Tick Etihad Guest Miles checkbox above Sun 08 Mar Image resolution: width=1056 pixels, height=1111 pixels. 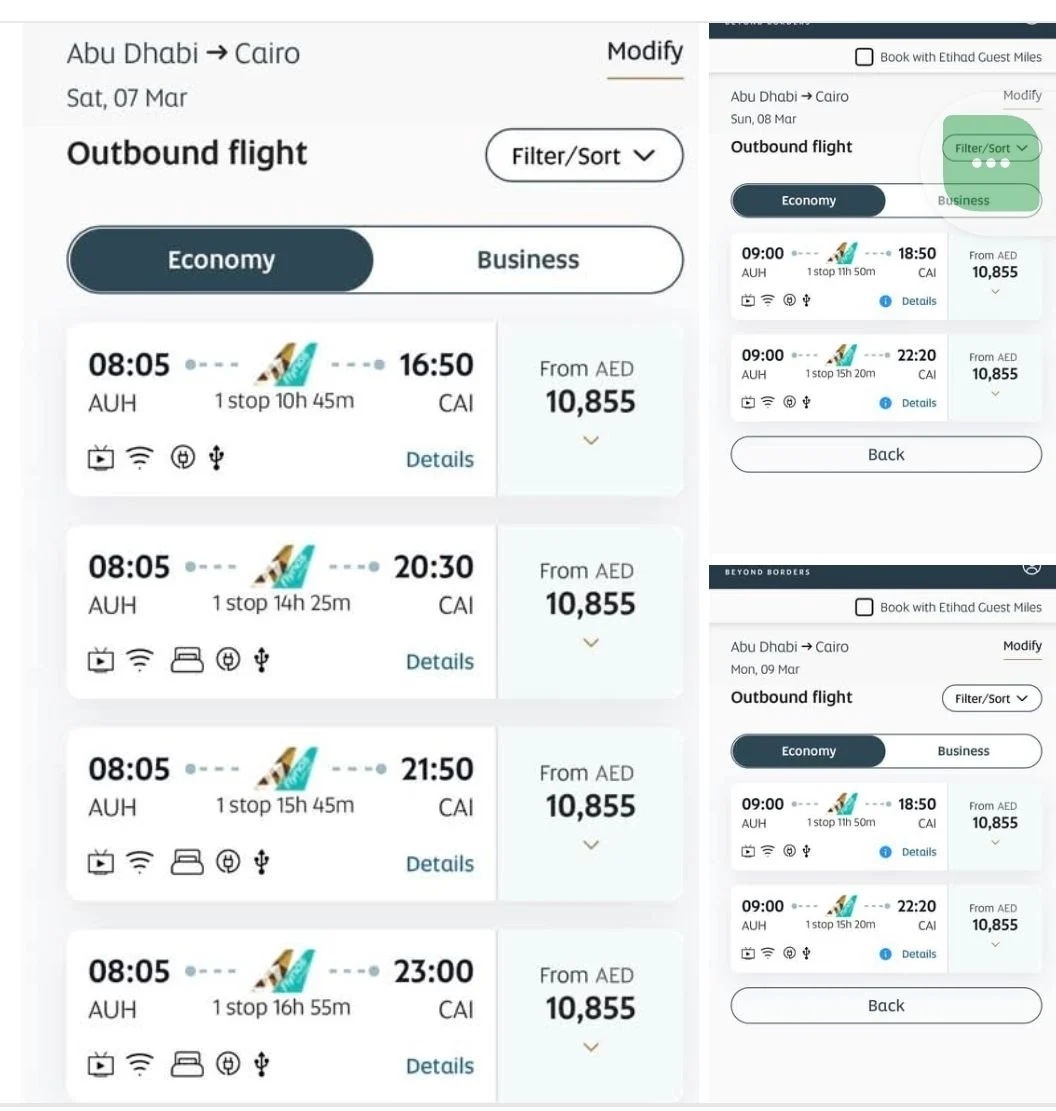pos(864,57)
